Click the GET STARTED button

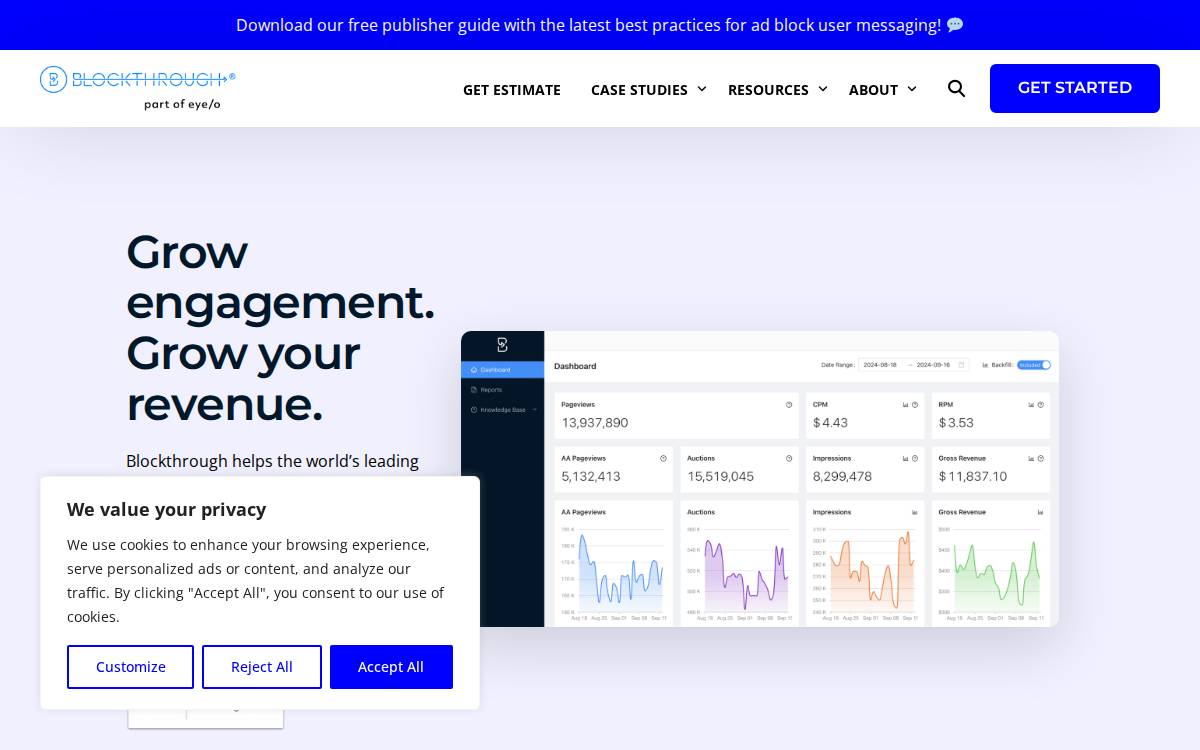(x=1075, y=88)
